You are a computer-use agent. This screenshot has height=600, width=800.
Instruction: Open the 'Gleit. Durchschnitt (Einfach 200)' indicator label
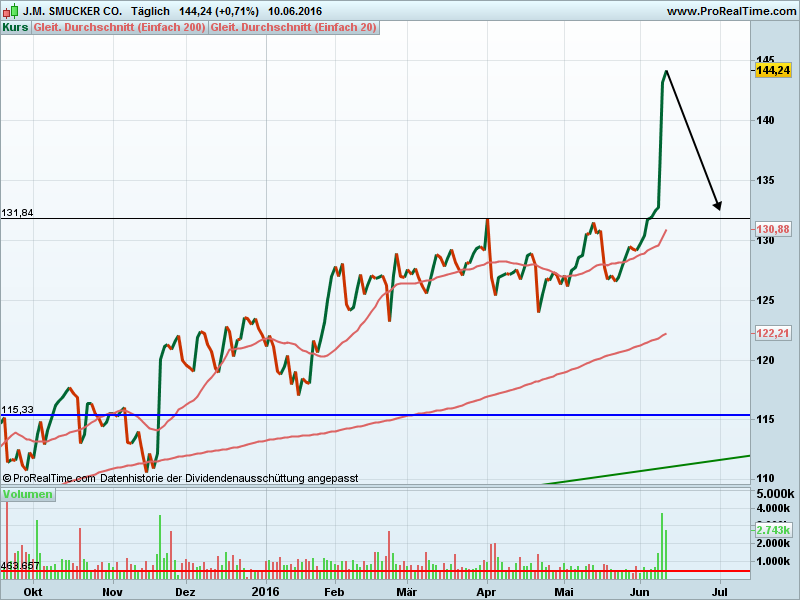coord(119,28)
